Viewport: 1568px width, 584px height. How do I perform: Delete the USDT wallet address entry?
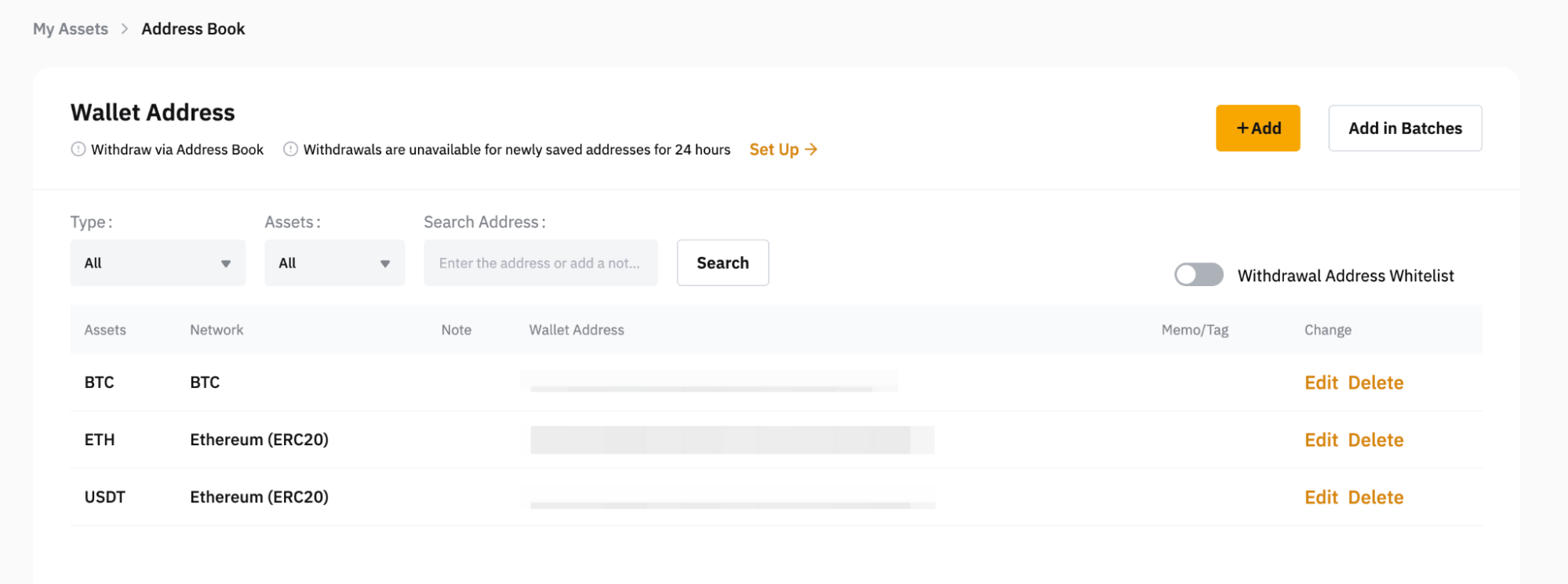pyautogui.click(x=1375, y=497)
